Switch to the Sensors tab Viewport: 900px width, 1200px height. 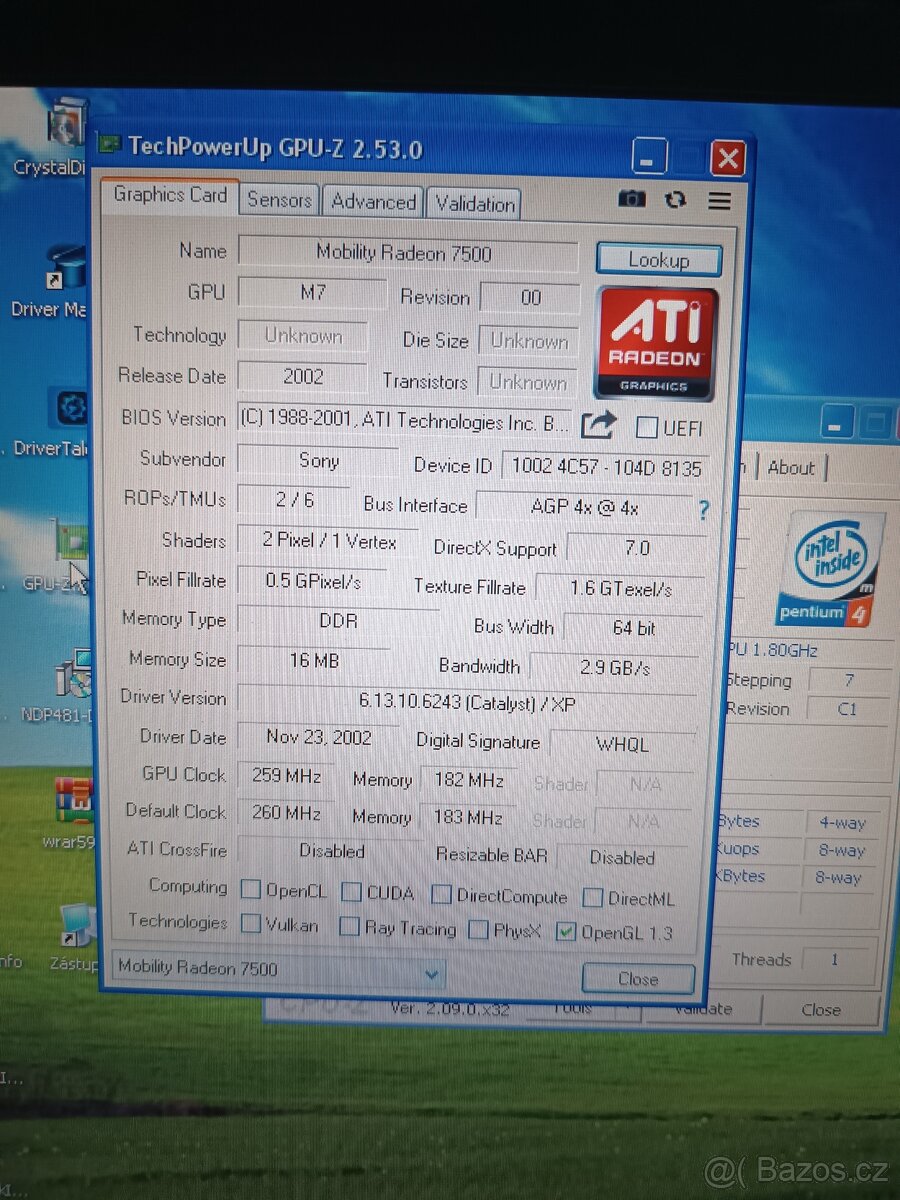(278, 201)
